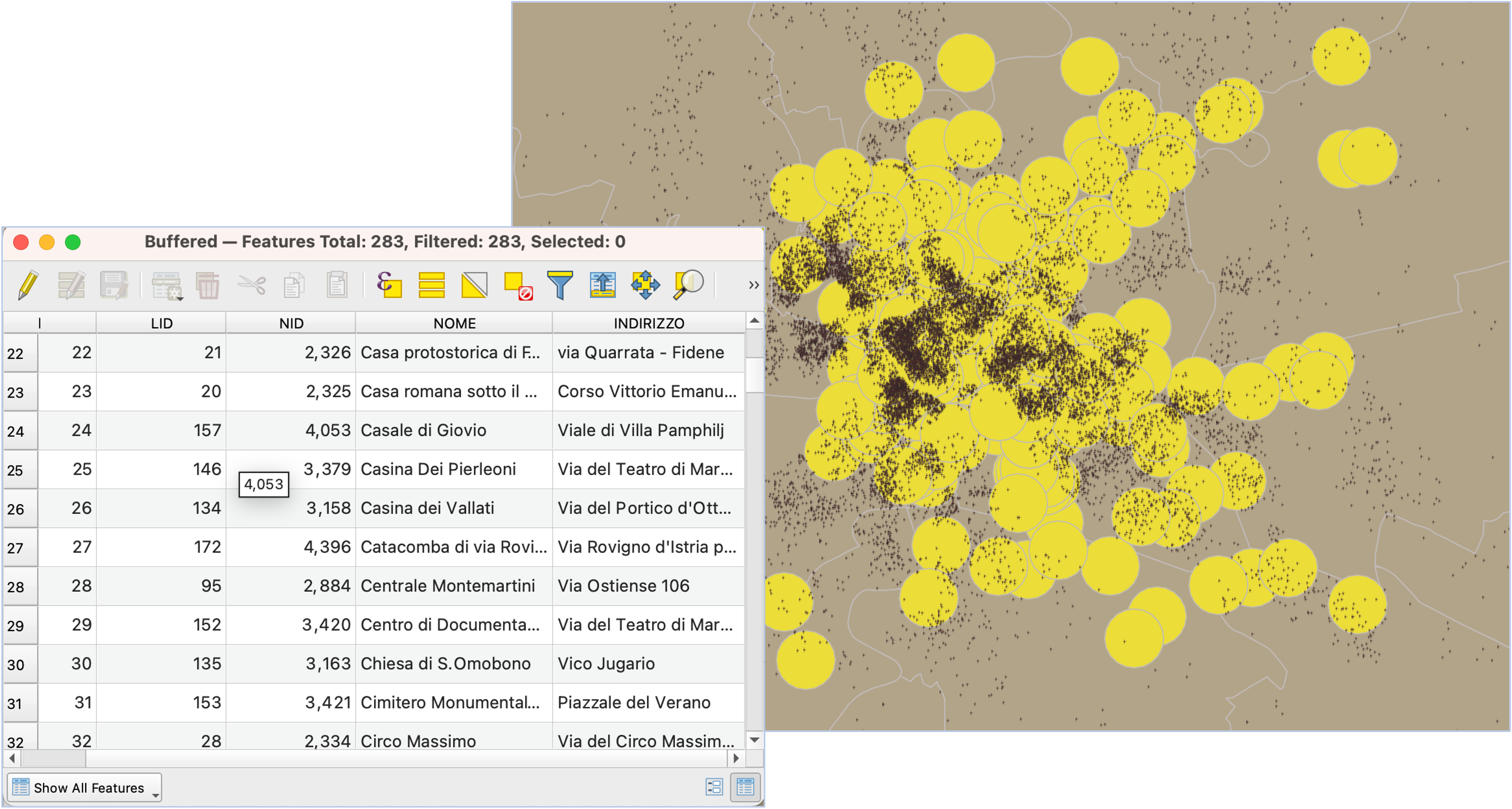This screenshot has width=1512, height=809.
Task: Click the horizontal scrollbar right arrow
Action: (x=736, y=758)
